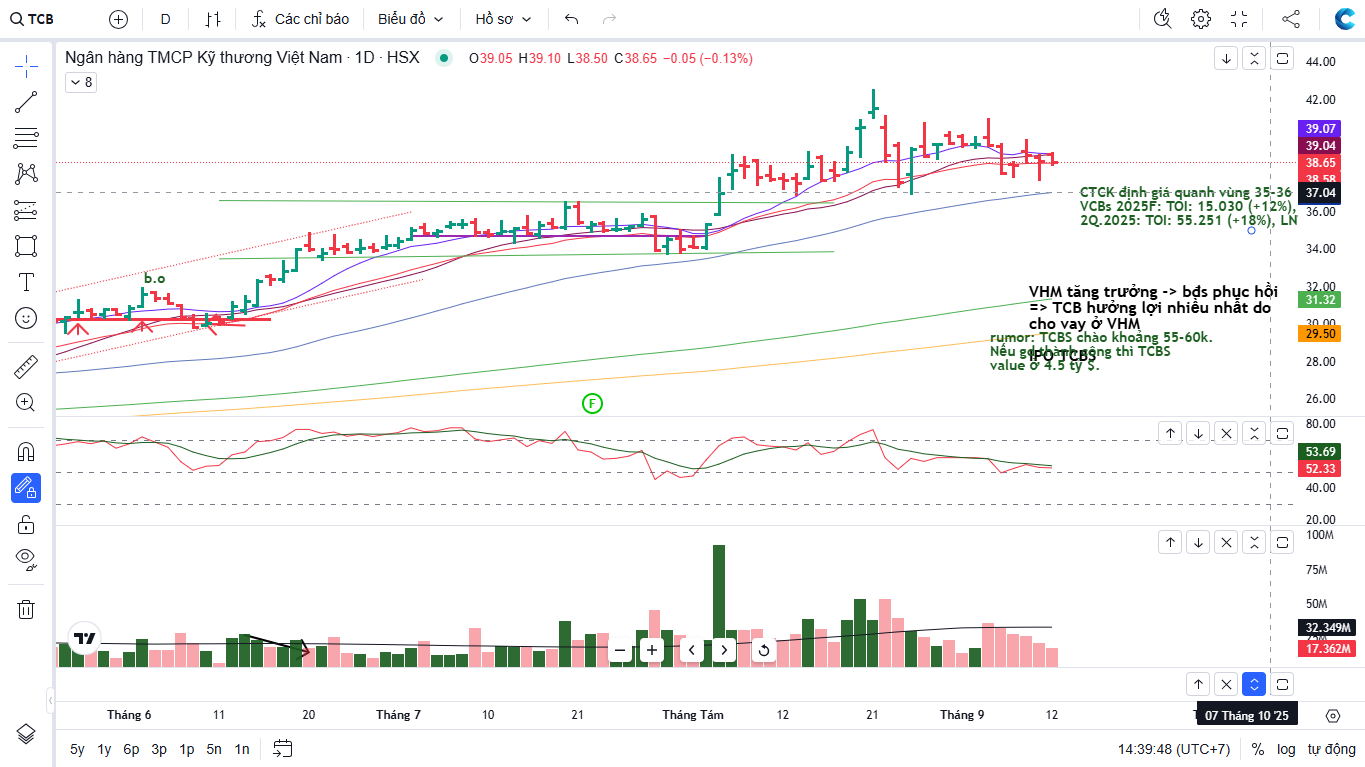Toggle the lock all drawings tool

tap(26, 524)
